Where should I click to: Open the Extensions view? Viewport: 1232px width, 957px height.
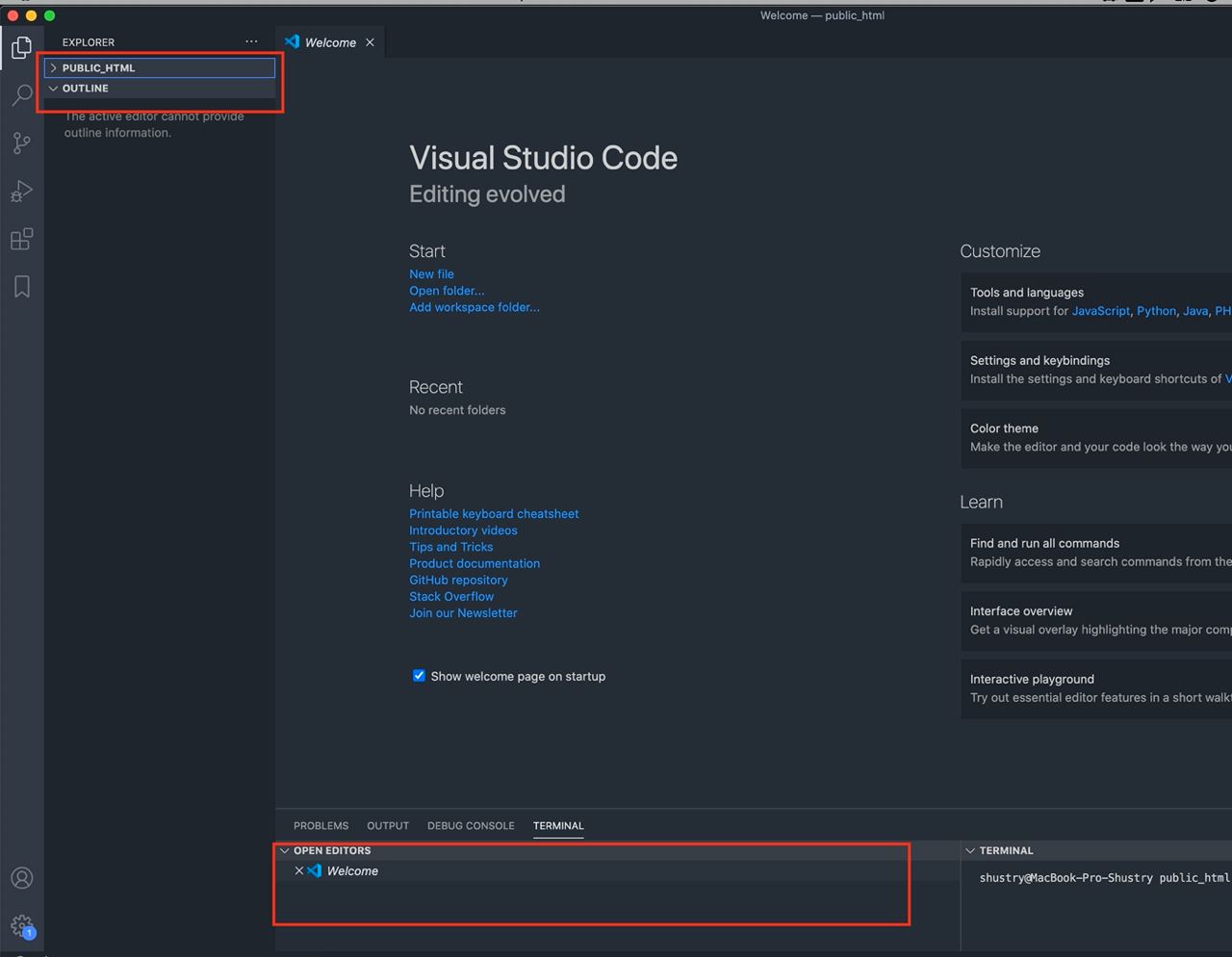click(21, 239)
